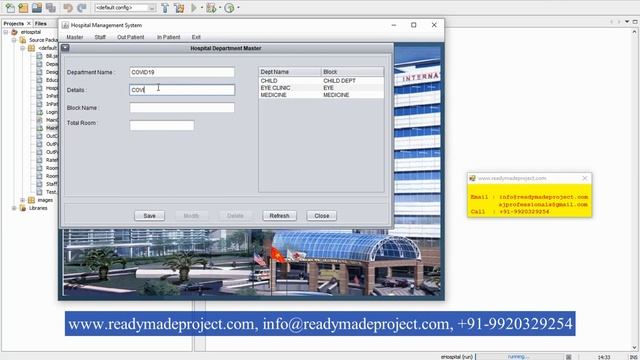The height and width of the screenshot is (360, 640).
Task: Switch to the Projects tab
Action: (14, 24)
